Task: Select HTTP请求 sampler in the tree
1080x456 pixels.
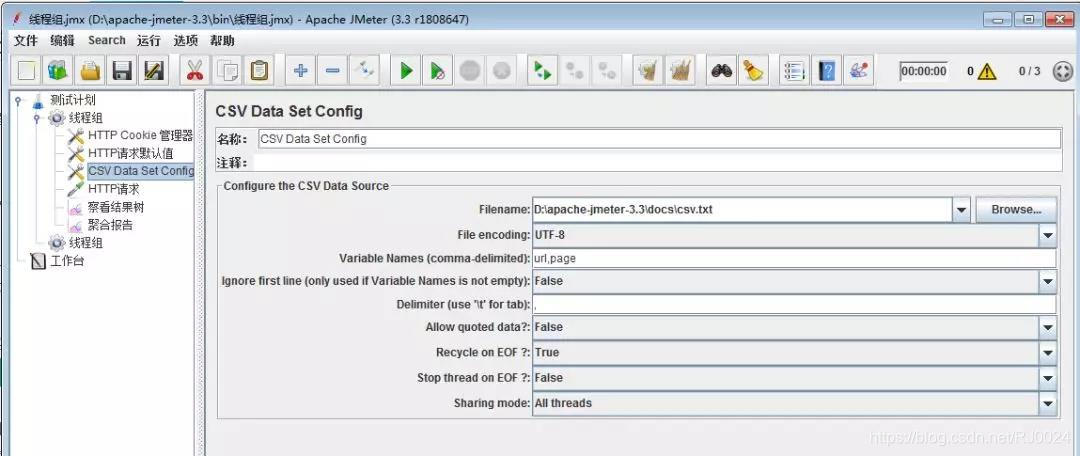Action: click(x=114, y=189)
